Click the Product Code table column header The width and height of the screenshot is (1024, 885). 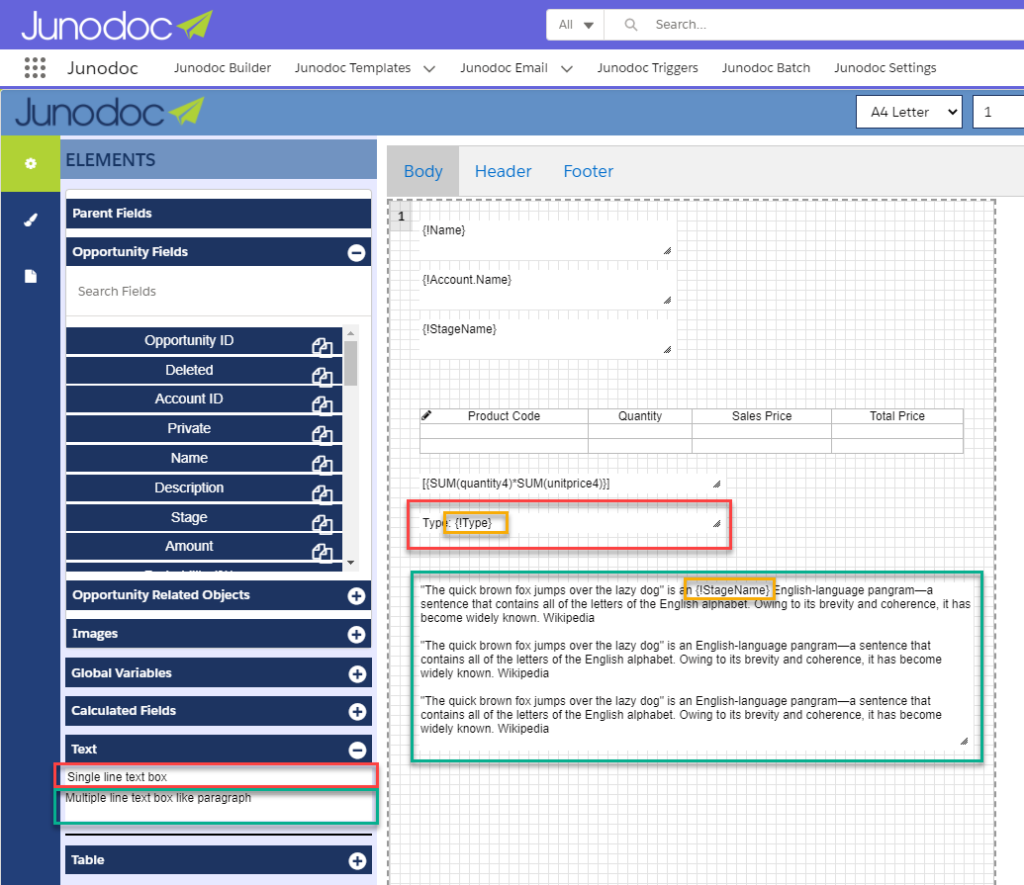504,416
